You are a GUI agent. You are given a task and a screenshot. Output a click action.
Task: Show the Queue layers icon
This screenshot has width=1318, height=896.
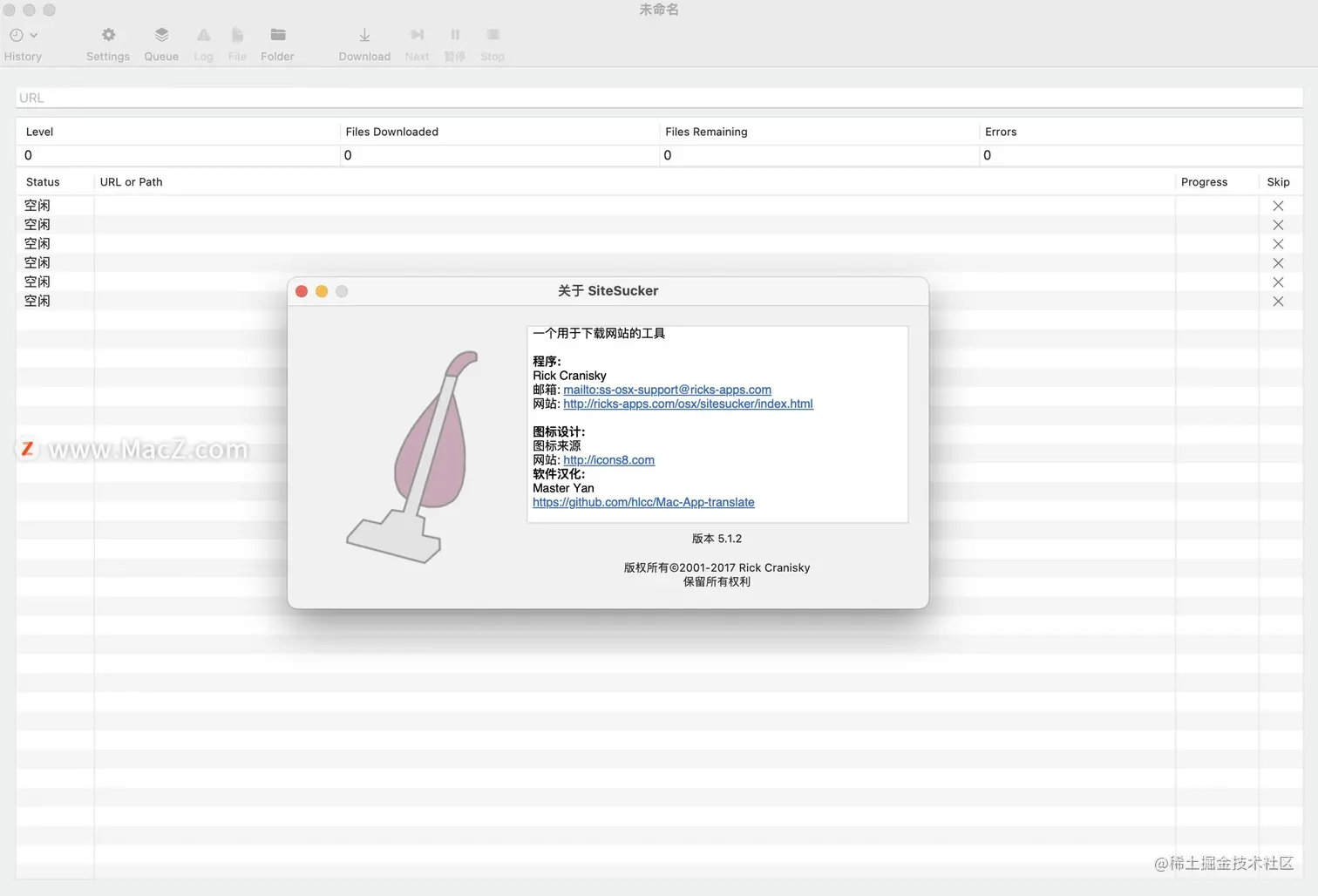pos(161,35)
